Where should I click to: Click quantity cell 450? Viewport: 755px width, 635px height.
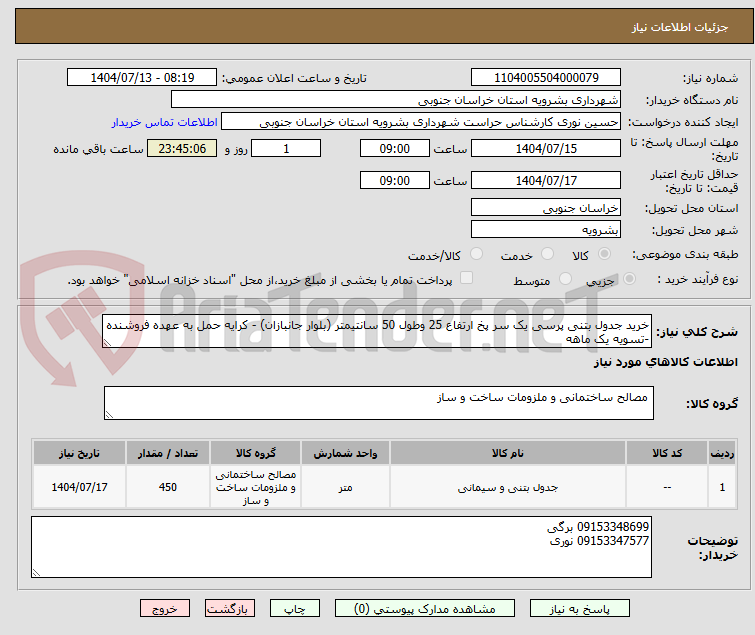(168, 487)
